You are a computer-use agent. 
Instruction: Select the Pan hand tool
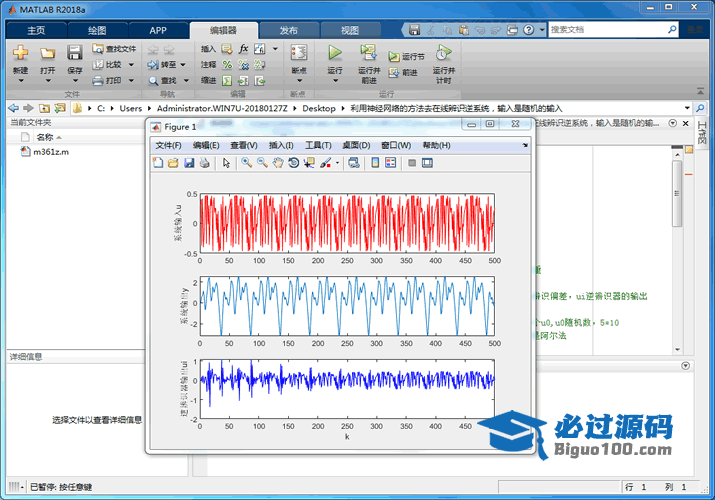(x=278, y=163)
